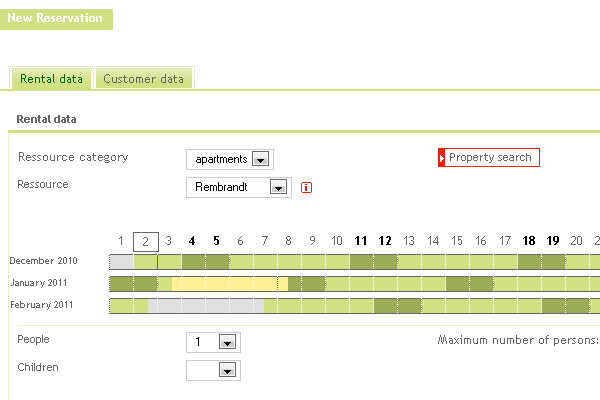Click the yellow booked block in January 2011
Viewport: 600px width, 400px height.
pyautogui.click(x=230, y=284)
